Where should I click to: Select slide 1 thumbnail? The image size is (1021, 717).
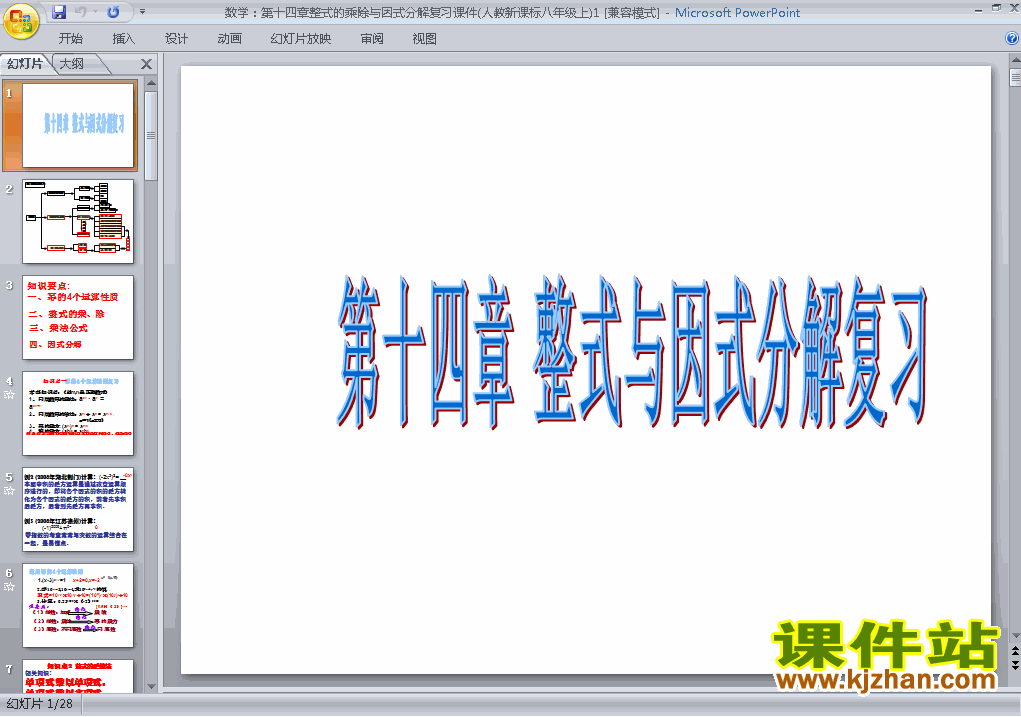tap(78, 125)
